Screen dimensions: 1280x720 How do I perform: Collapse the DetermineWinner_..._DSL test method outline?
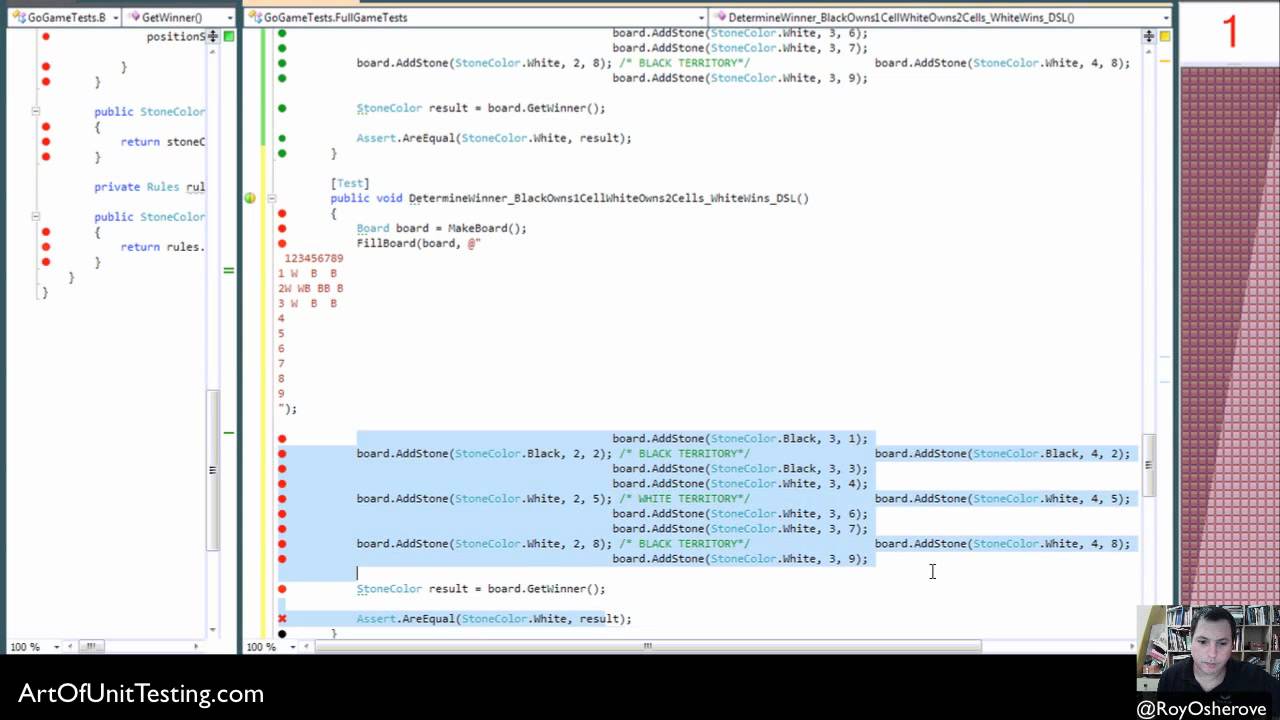271,198
